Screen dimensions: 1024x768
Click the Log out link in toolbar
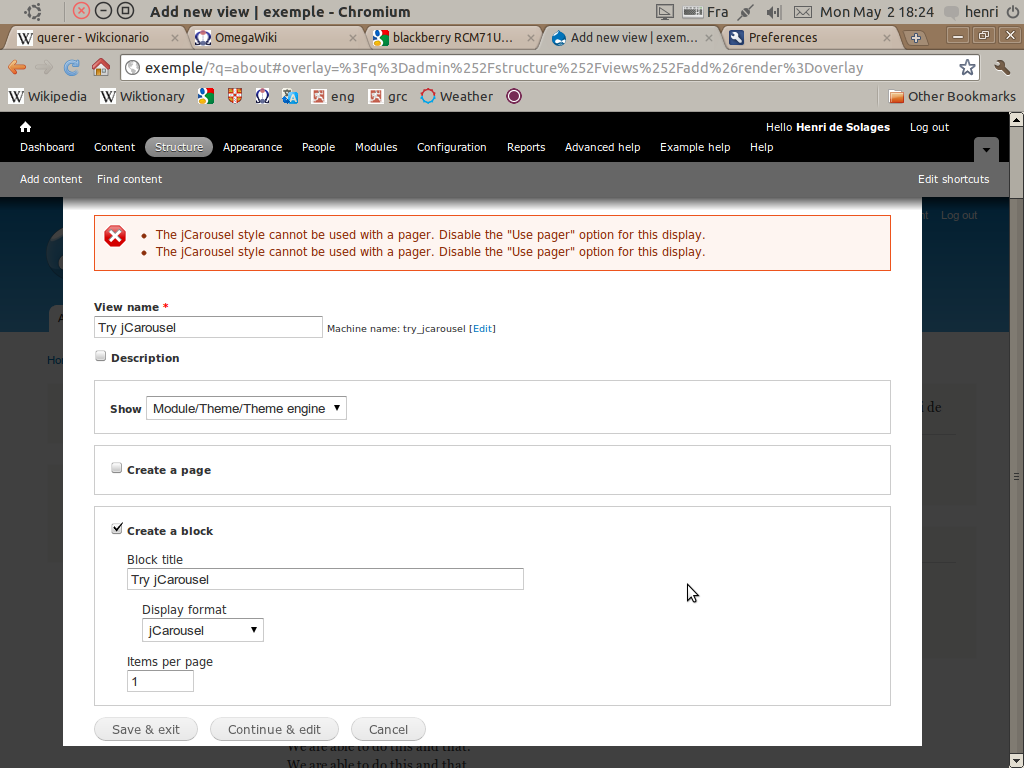point(929,127)
